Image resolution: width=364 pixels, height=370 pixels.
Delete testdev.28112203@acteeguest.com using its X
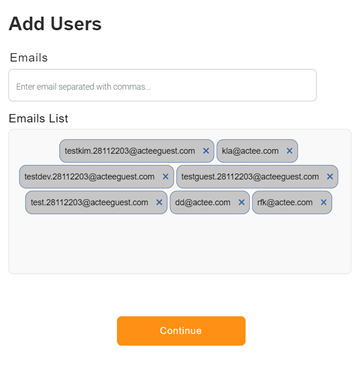[165, 177]
